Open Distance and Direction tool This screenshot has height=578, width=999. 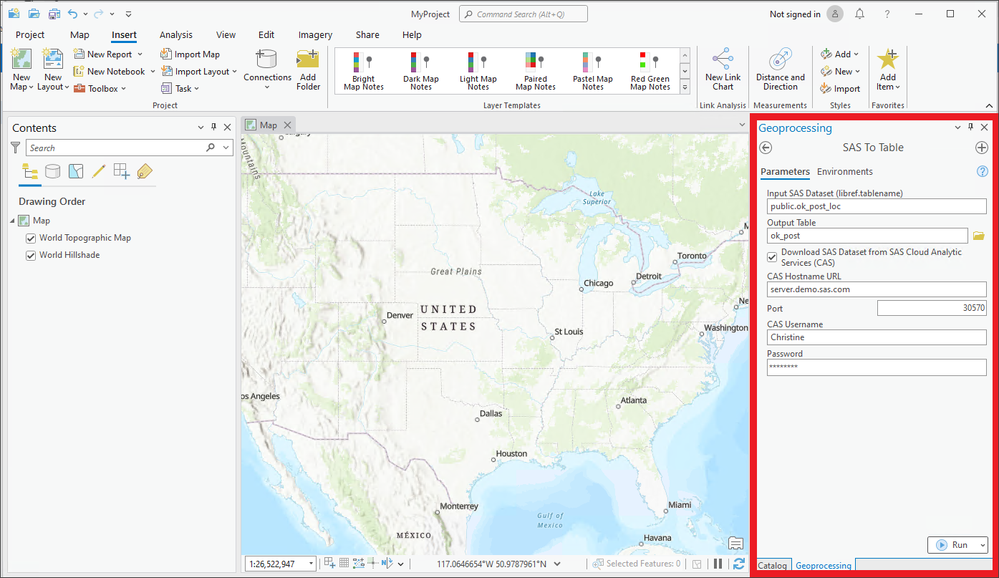(x=780, y=69)
